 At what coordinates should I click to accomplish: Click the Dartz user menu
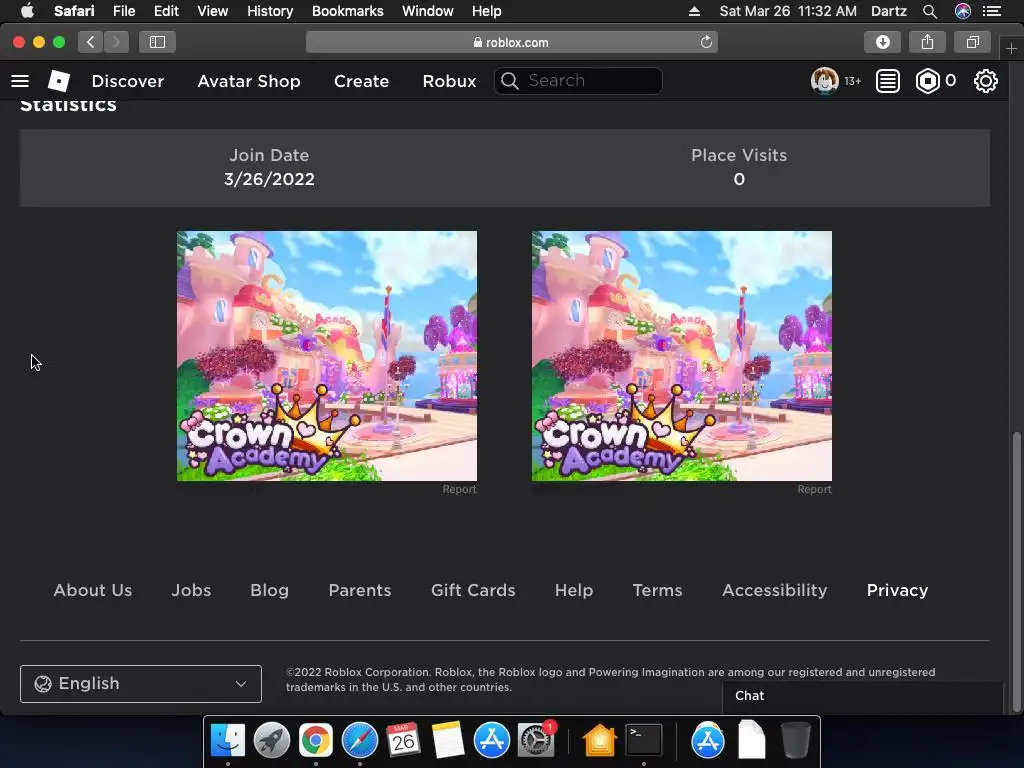pos(888,11)
